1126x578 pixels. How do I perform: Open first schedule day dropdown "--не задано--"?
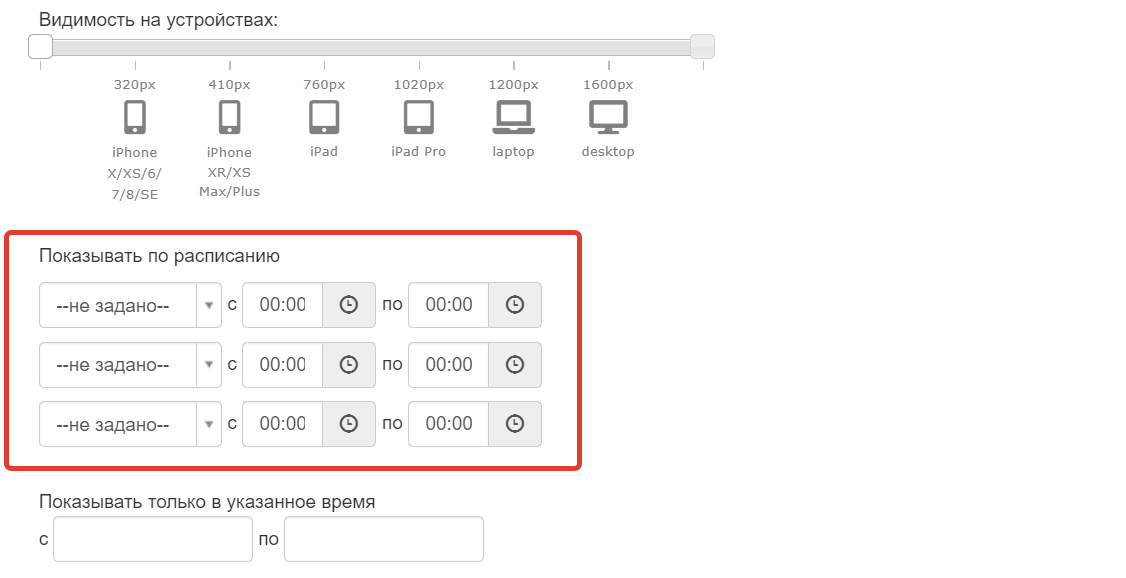click(x=130, y=305)
